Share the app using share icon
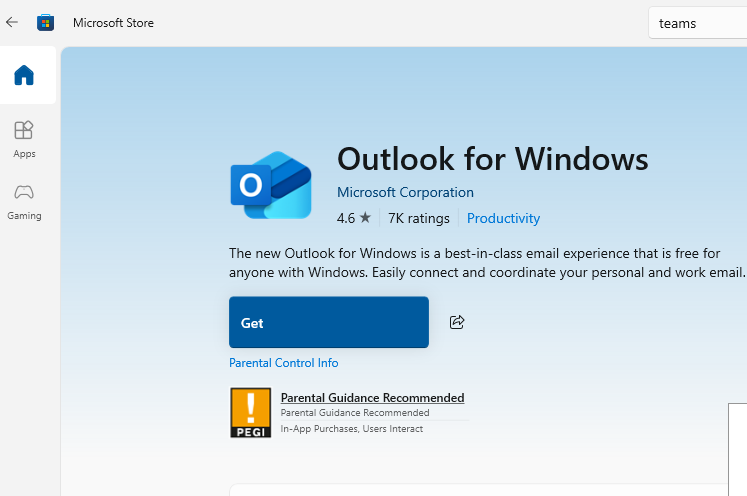Image resolution: width=747 pixels, height=496 pixels. pyautogui.click(x=457, y=322)
